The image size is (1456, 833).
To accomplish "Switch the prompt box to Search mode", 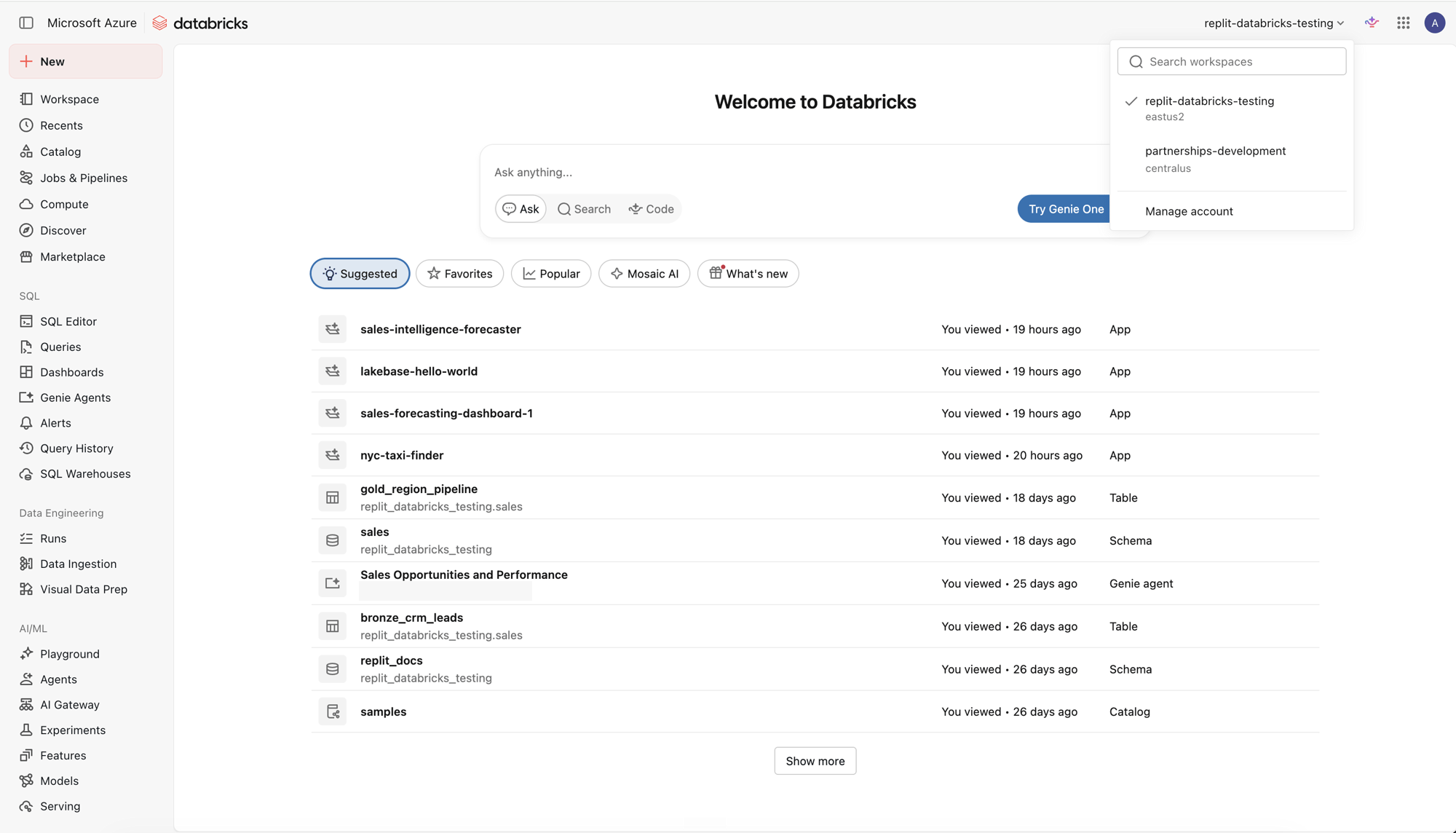I will (x=584, y=209).
